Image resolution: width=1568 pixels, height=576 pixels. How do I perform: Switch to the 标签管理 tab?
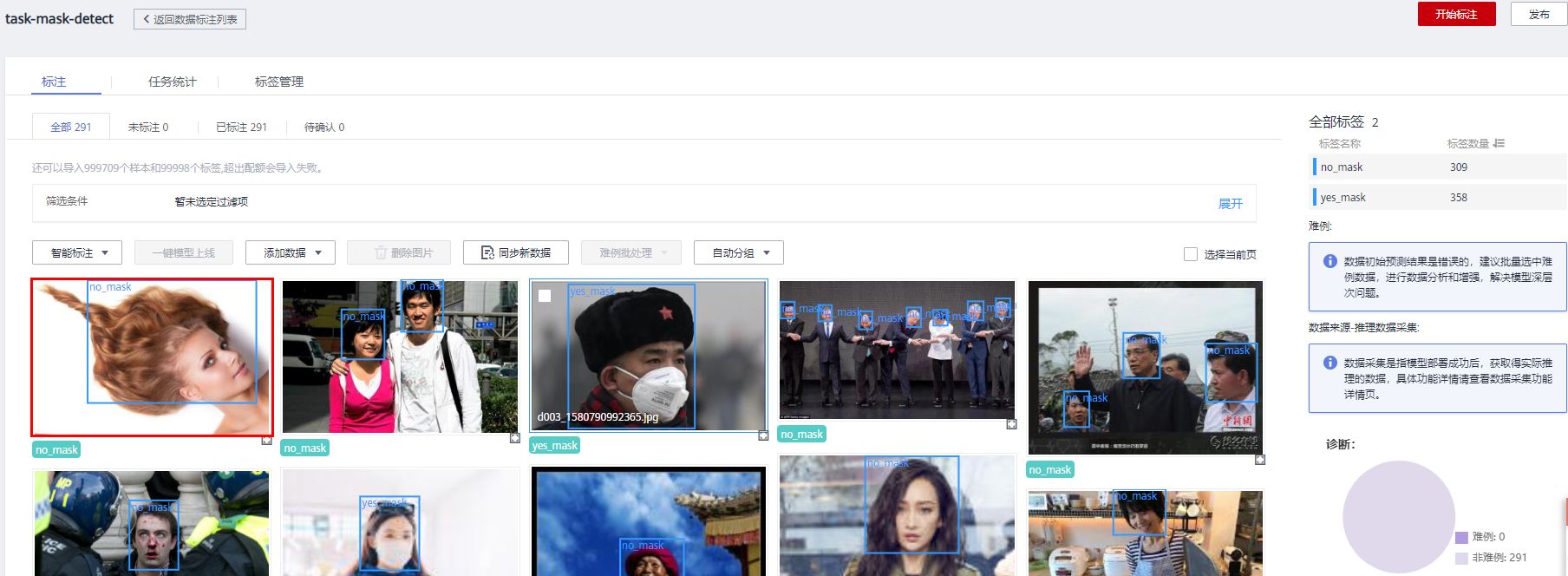pyautogui.click(x=278, y=82)
